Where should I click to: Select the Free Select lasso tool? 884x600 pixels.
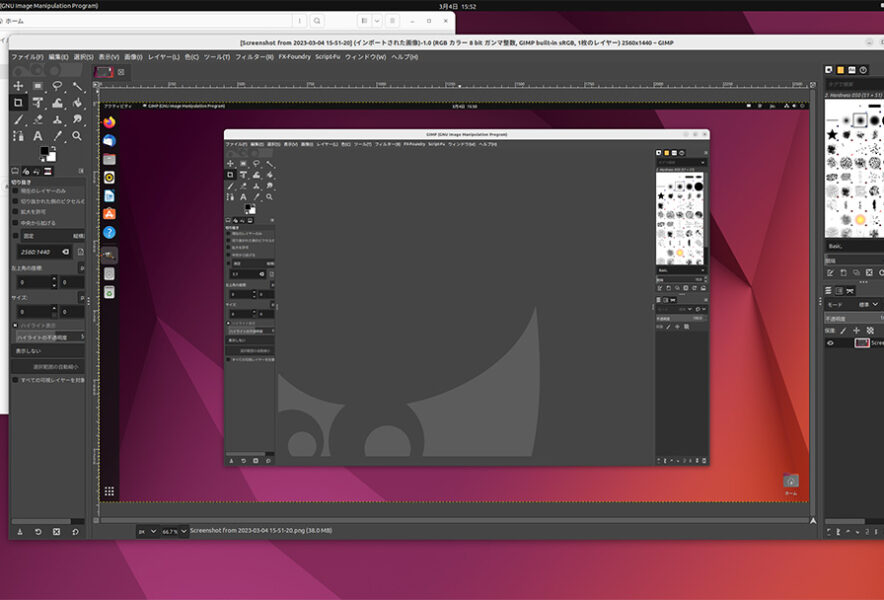pos(57,86)
